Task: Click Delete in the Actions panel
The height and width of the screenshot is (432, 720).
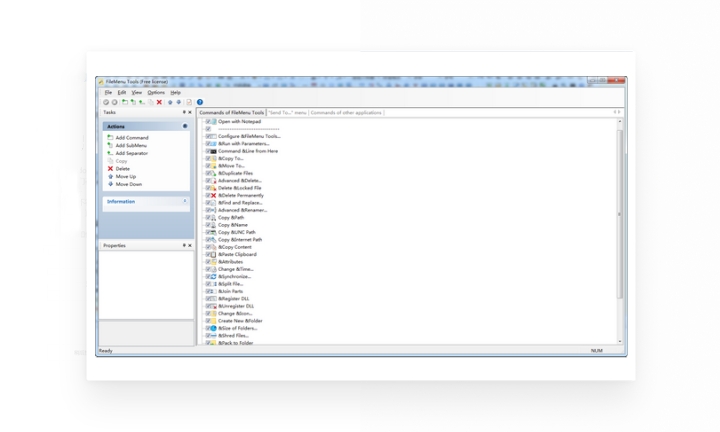Action: (123, 169)
